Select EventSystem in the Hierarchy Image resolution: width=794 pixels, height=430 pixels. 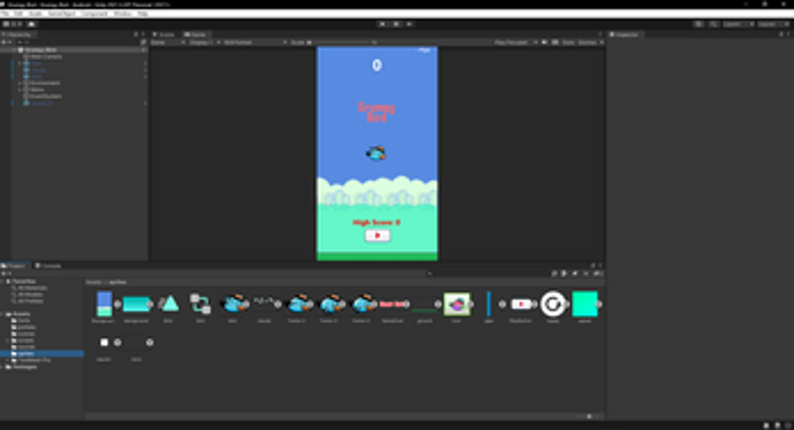(x=45, y=96)
